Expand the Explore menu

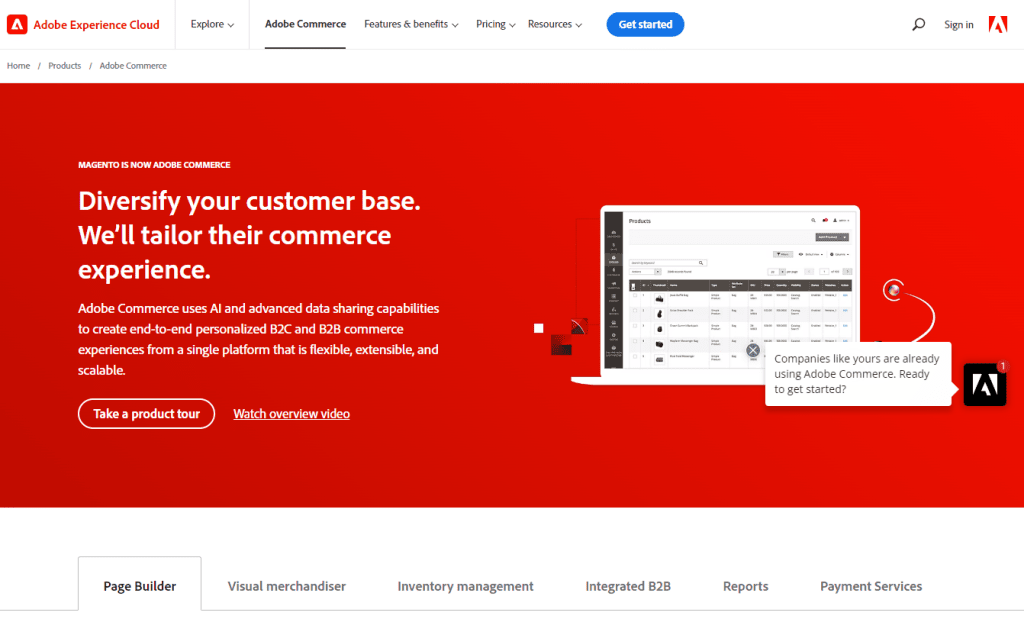click(x=212, y=24)
